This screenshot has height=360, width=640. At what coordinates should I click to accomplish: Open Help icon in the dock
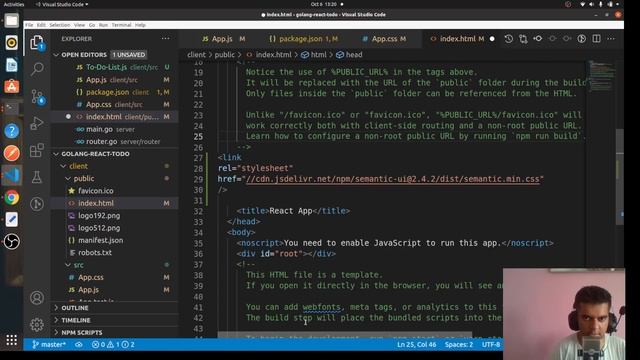tap(11, 131)
